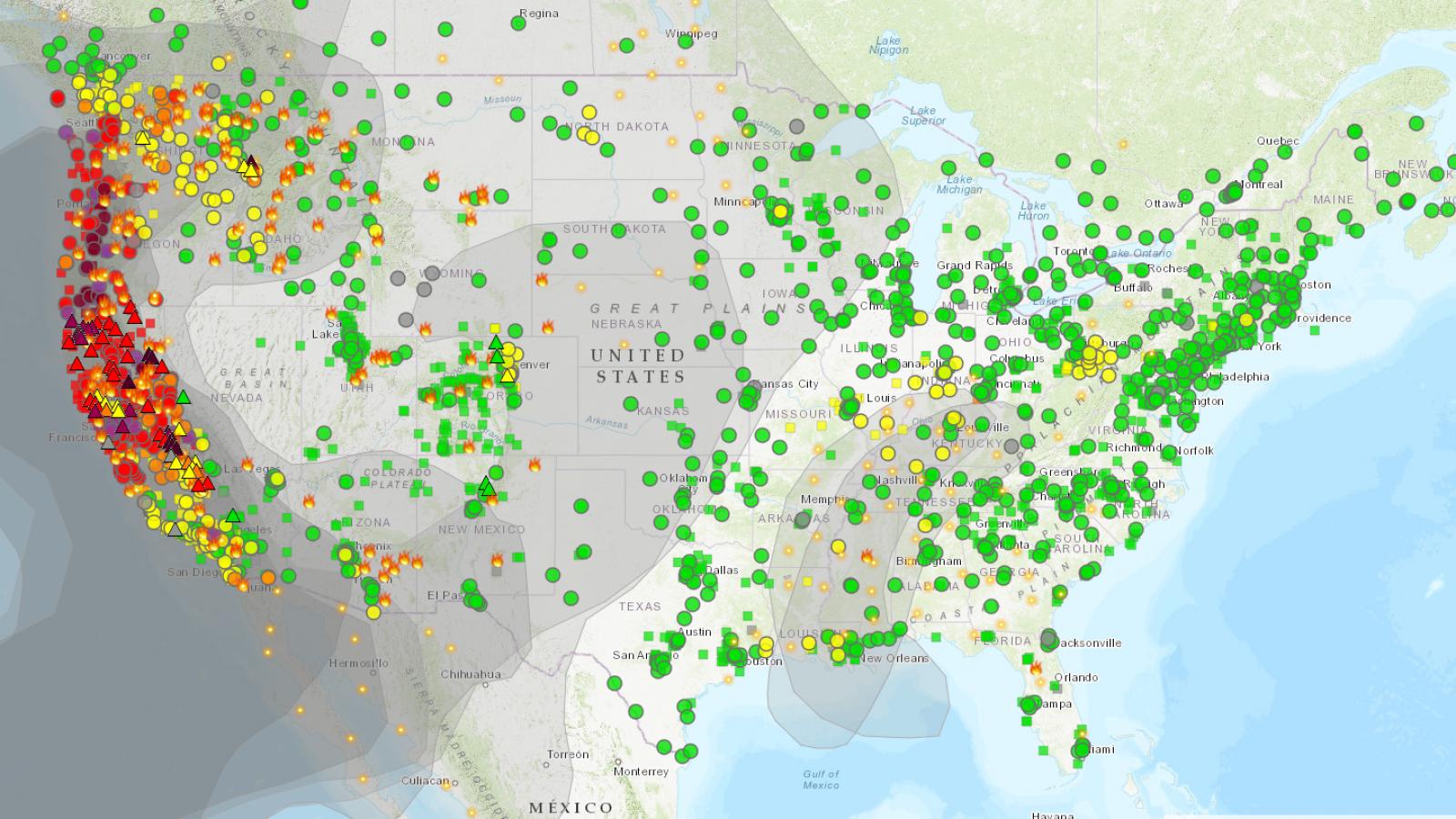
Task: Select the gray monitor circle at Jacksonville
Action: (1049, 640)
